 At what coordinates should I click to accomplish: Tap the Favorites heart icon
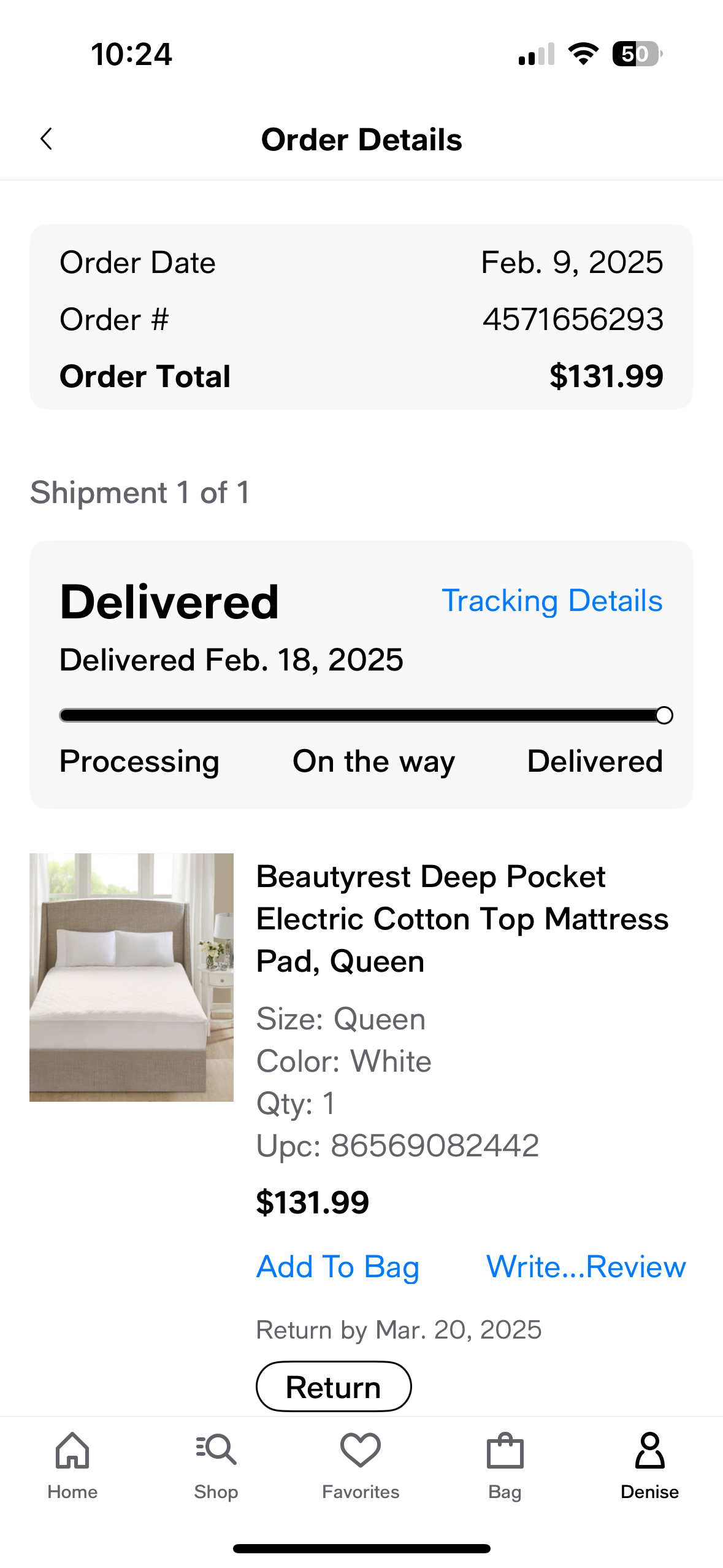(361, 1450)
